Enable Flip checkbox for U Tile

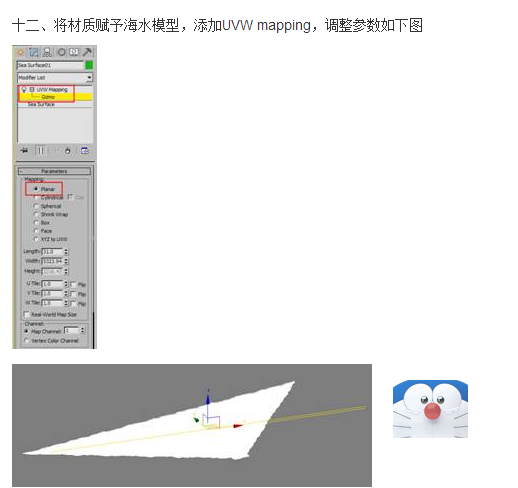click(x=74, y=284)
